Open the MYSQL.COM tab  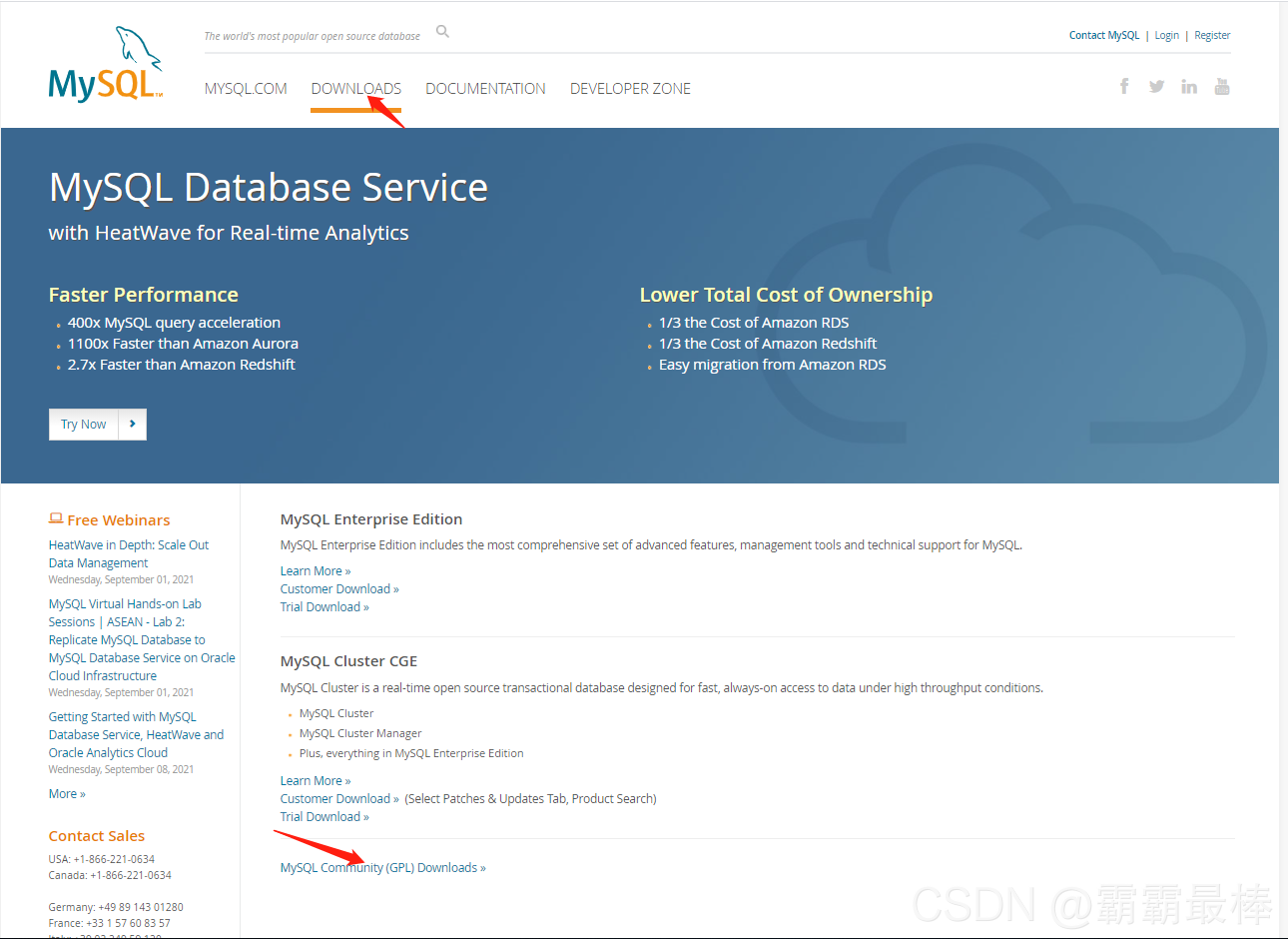click(x=246, y=89)
